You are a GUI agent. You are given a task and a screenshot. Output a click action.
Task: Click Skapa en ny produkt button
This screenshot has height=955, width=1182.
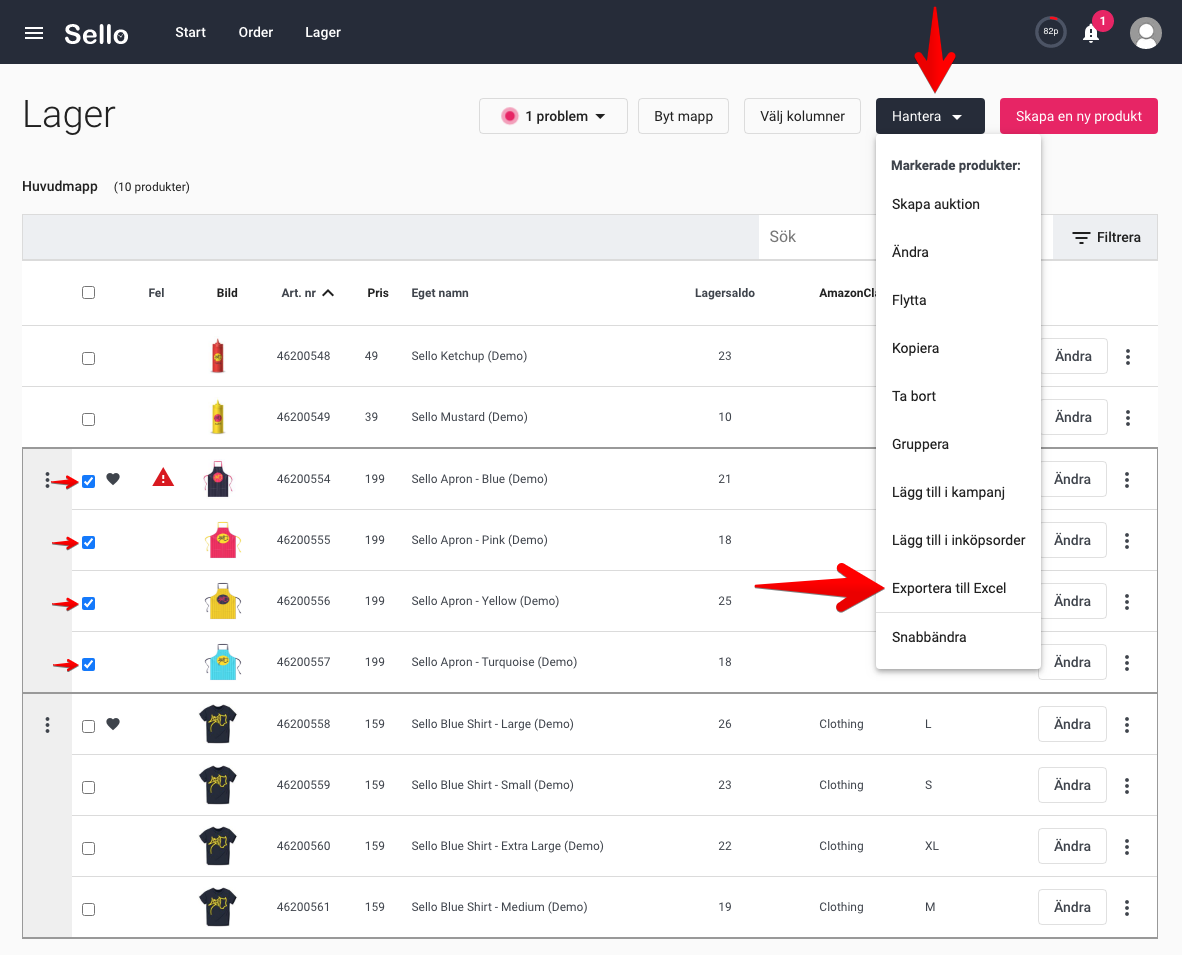point(1078,116)
